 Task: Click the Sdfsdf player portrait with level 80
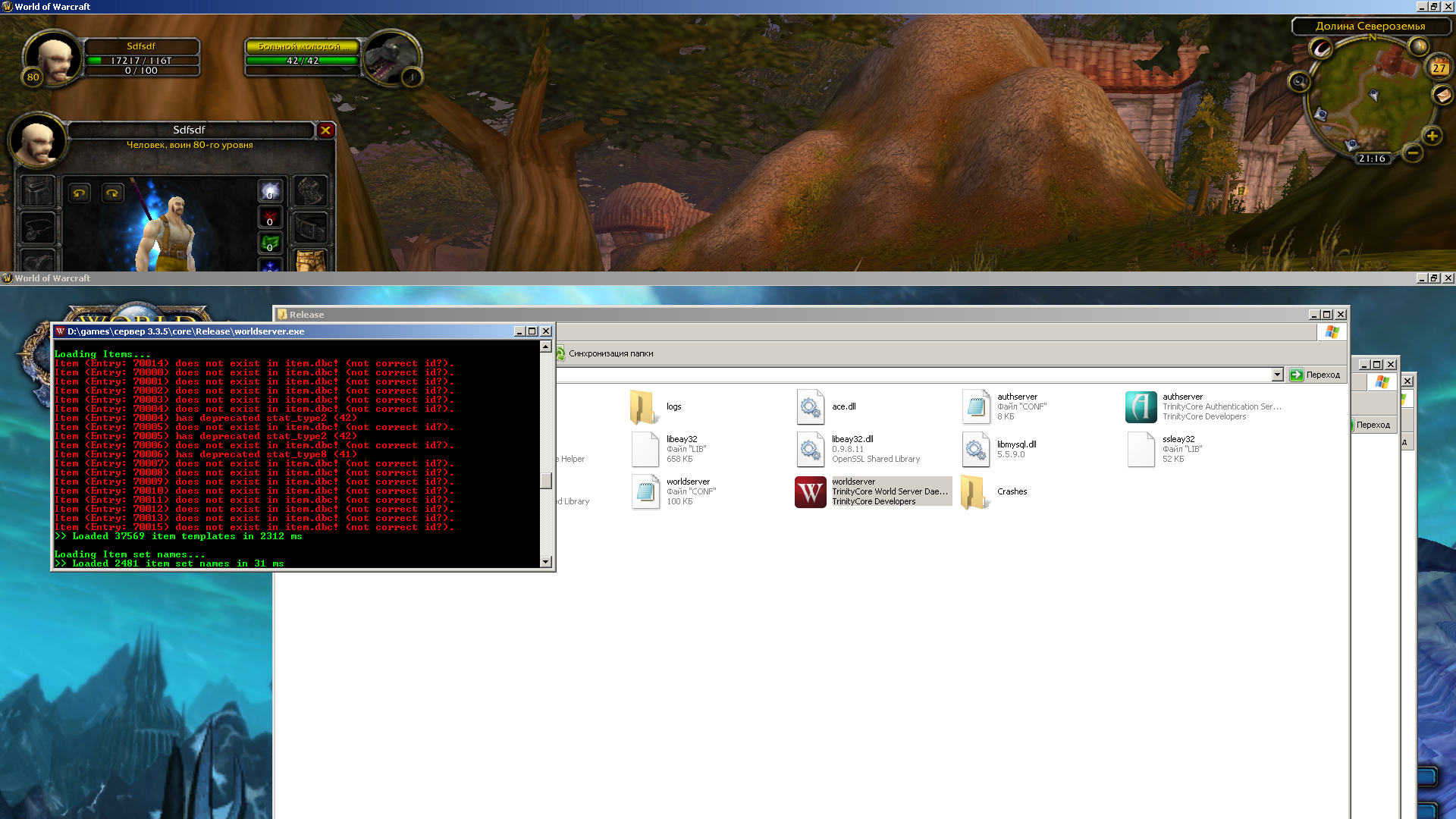pos(52,58)
